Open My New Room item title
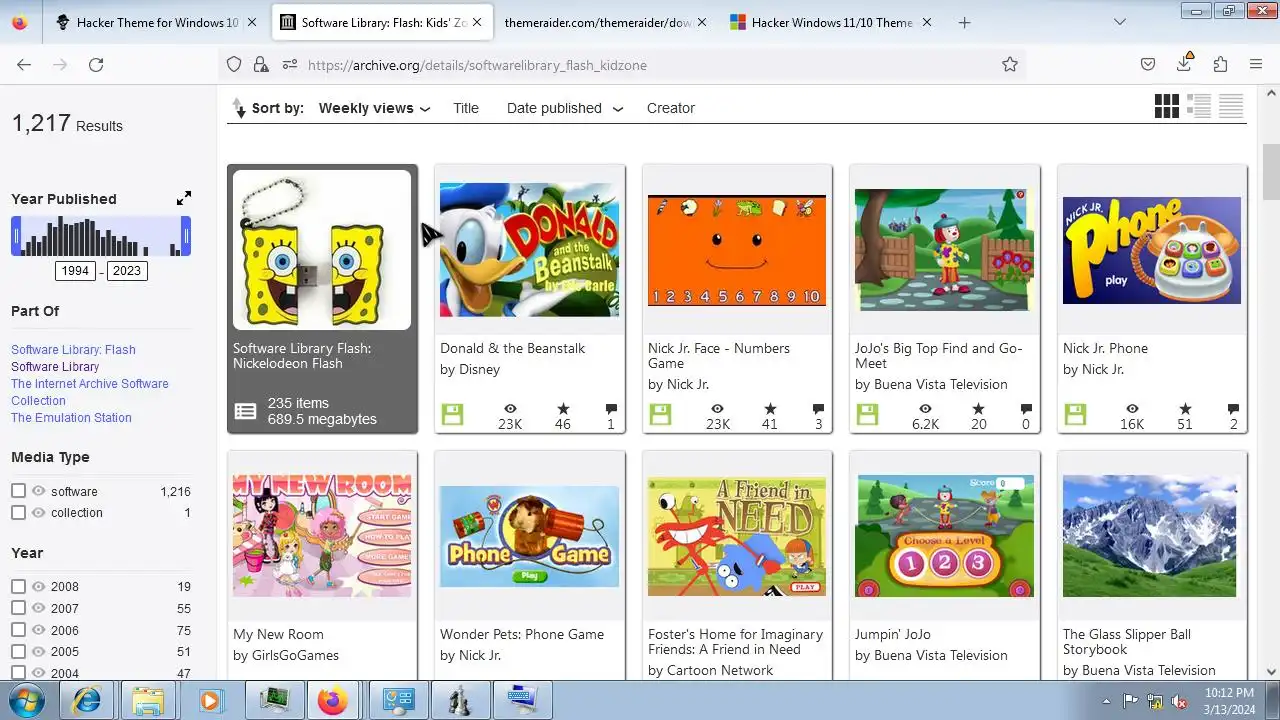The height and width of the screenshot is (720, 1280). click(x=278, y=634)
